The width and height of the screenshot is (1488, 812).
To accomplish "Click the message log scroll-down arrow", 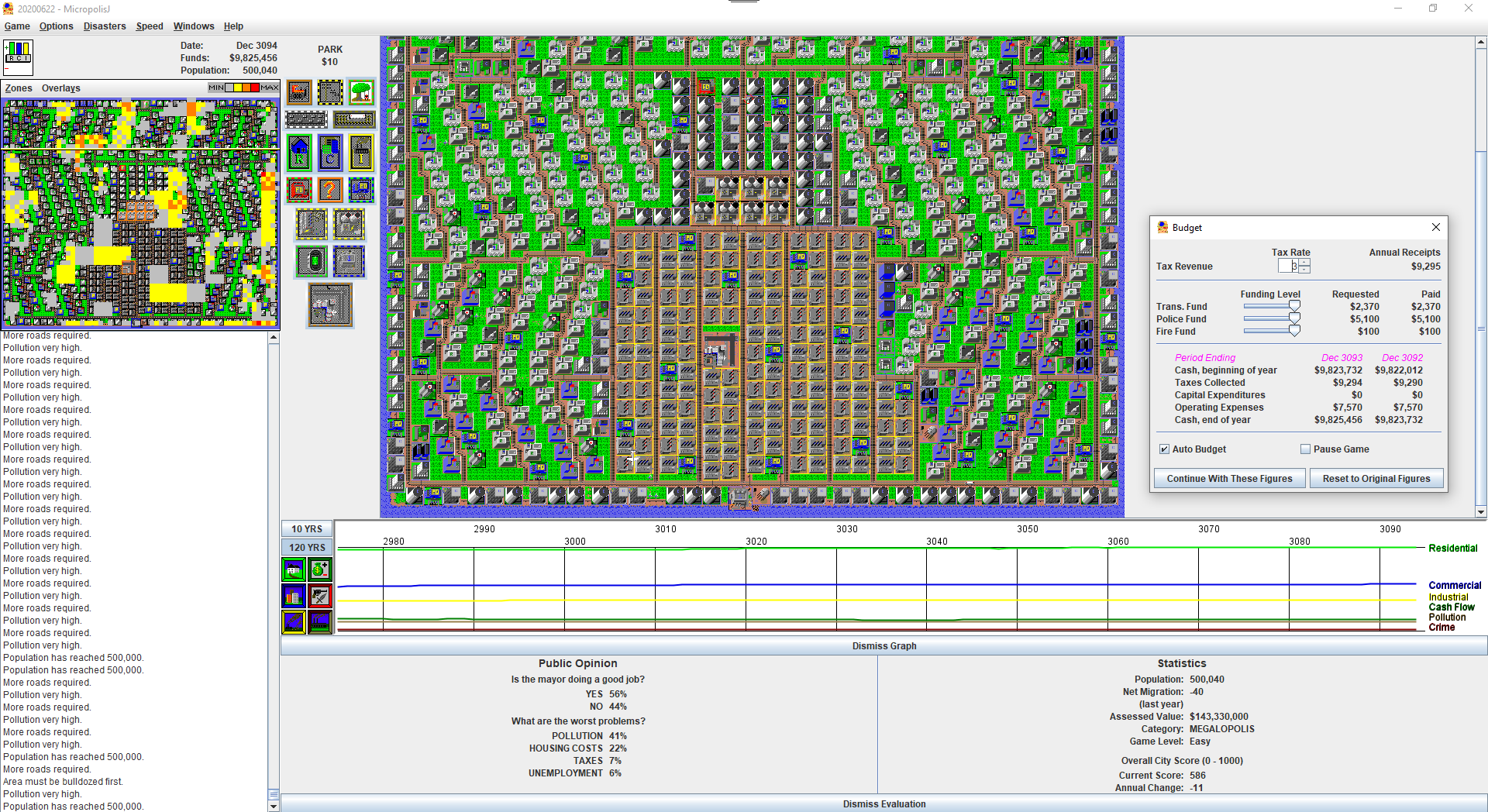I will coord(274,807).
